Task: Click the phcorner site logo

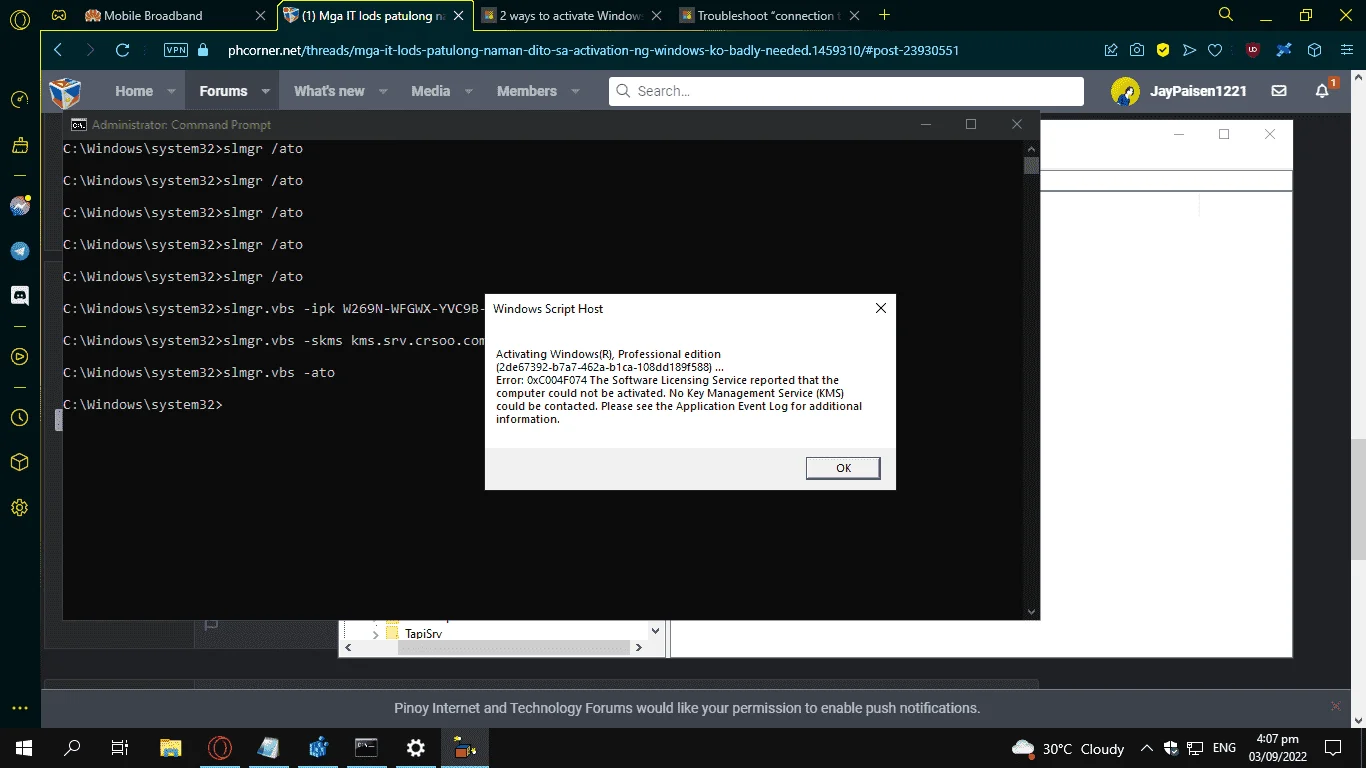Action: point(65,92)
